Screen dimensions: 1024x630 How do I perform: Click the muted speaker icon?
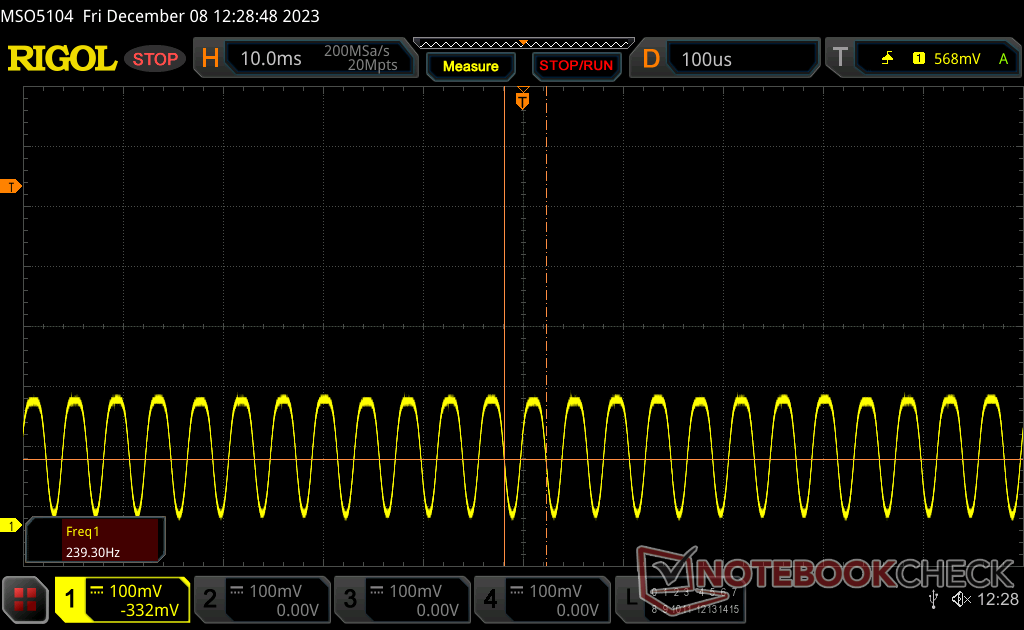click(961, 599)
